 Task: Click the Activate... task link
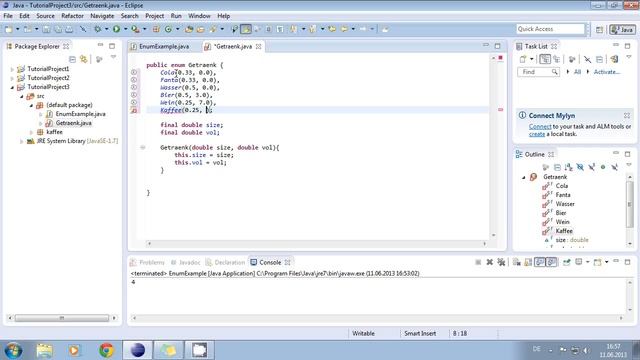coord(607,72)
